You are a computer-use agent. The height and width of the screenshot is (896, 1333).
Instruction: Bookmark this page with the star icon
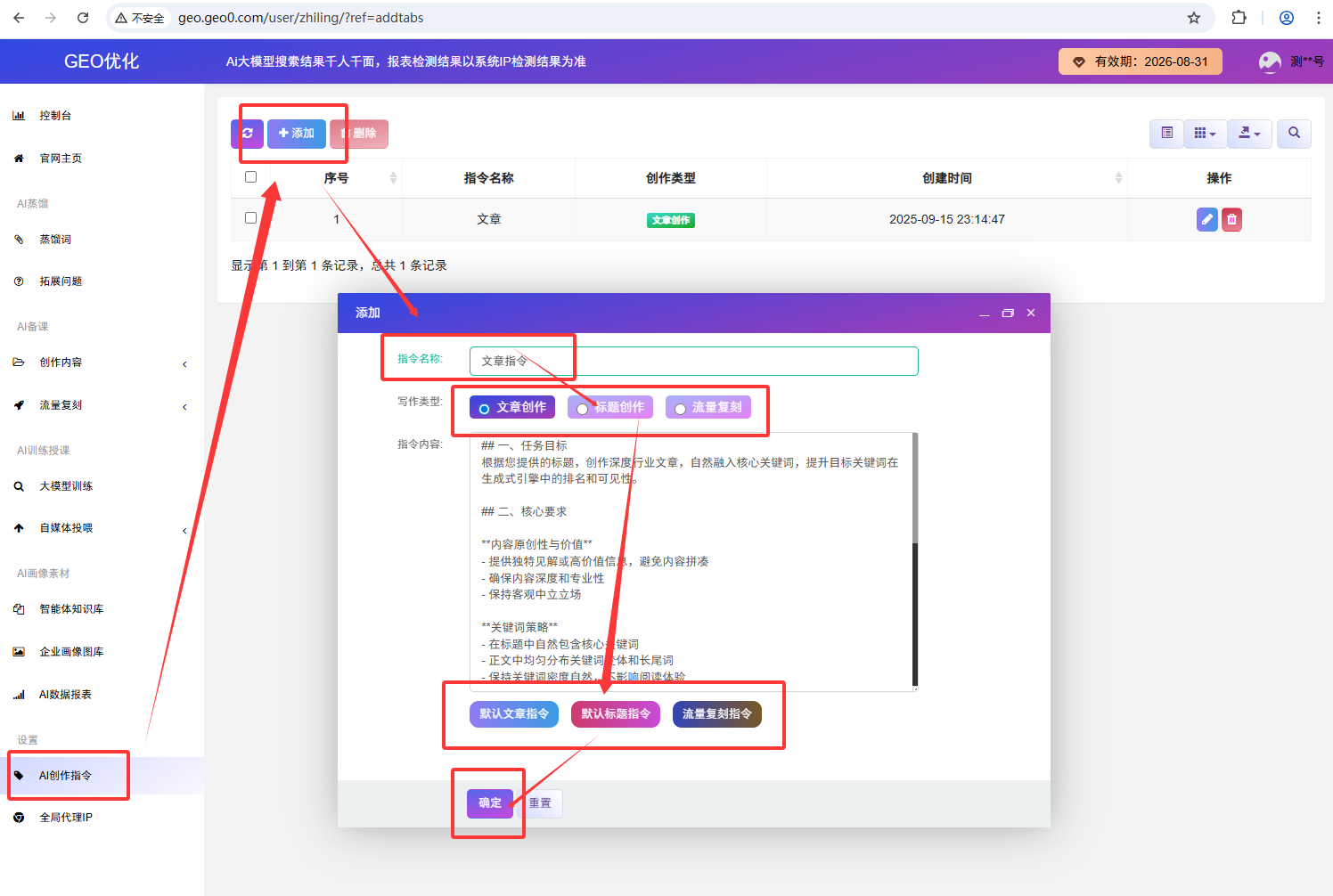point(1194,18)
